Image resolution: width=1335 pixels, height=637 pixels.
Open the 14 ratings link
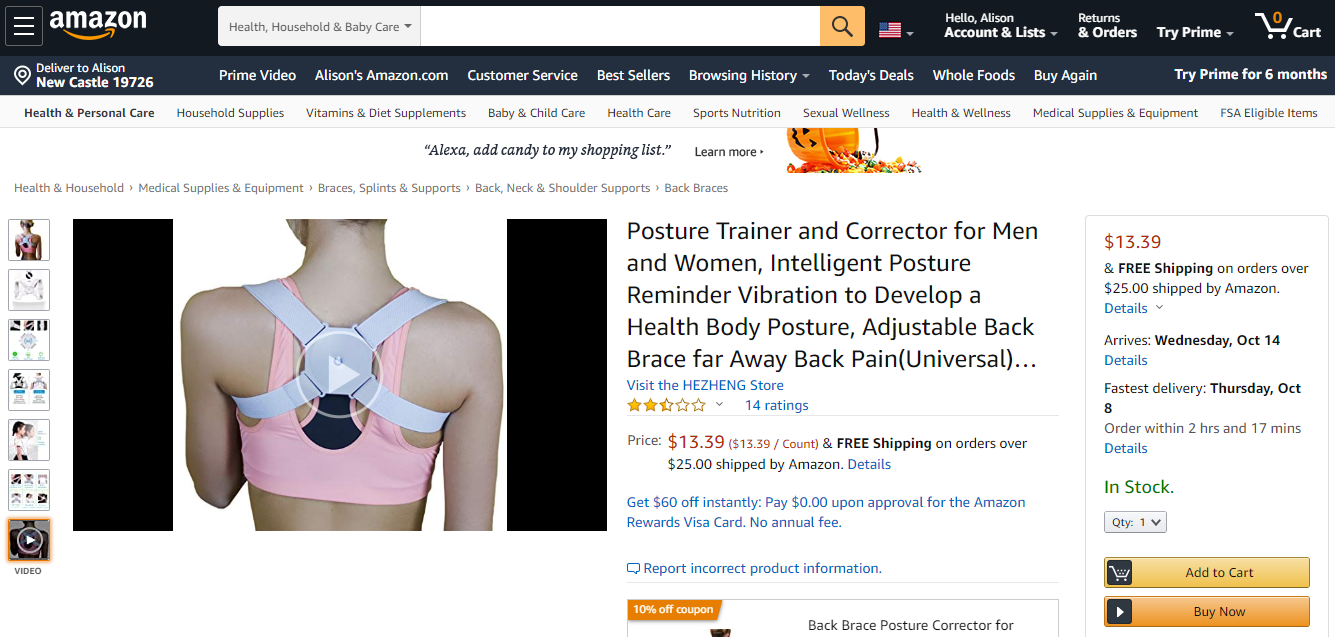coord(777,405)
